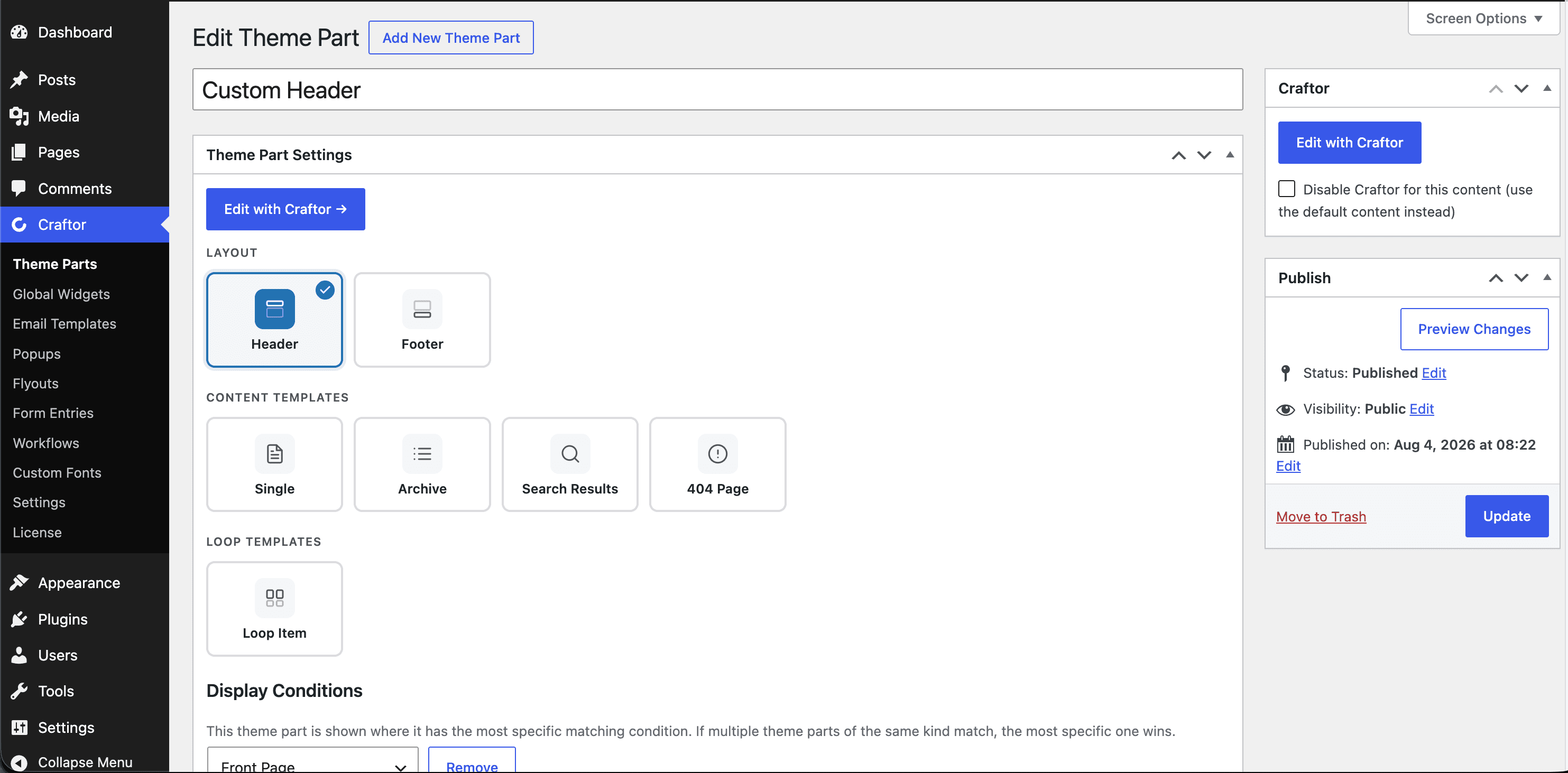This screenshot has width=1568, height=773.
Task: Click Edit link next to Status Published
Action: tap(1434, 373)
